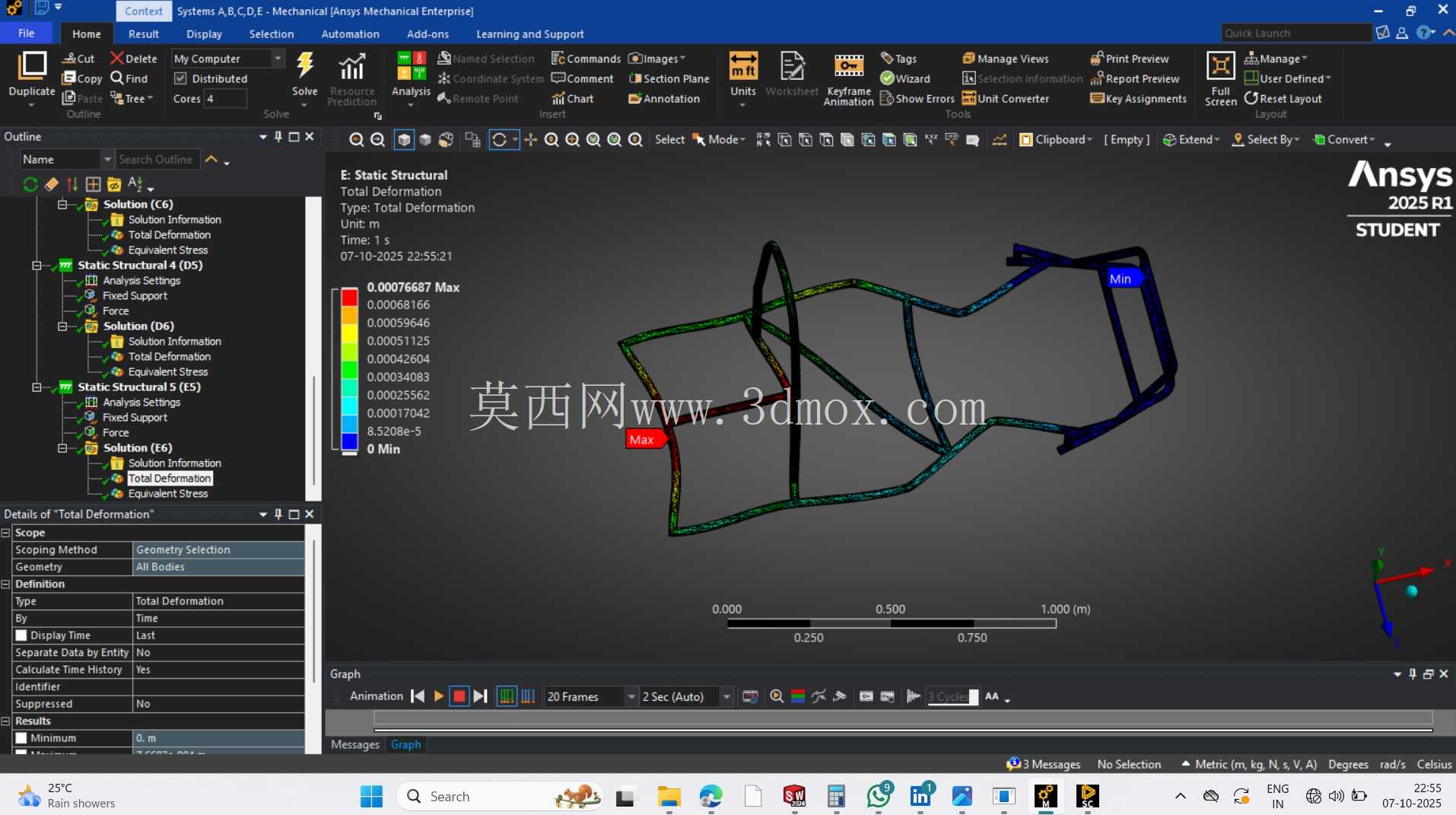
Task: Open the Automation ribbon tab
Action: tap(350, 34)
